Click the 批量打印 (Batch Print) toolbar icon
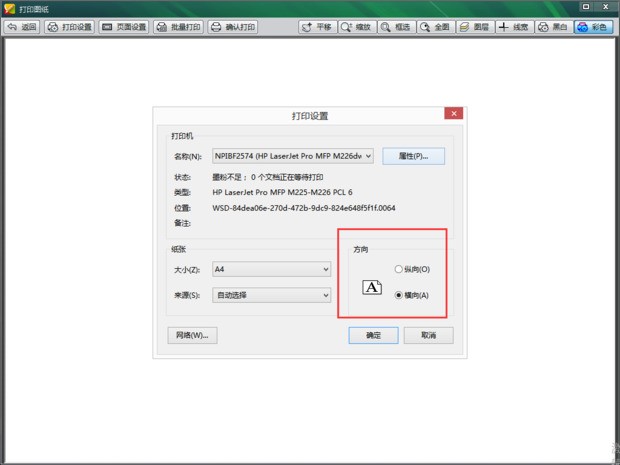620x465 pixels. [178, 27]
